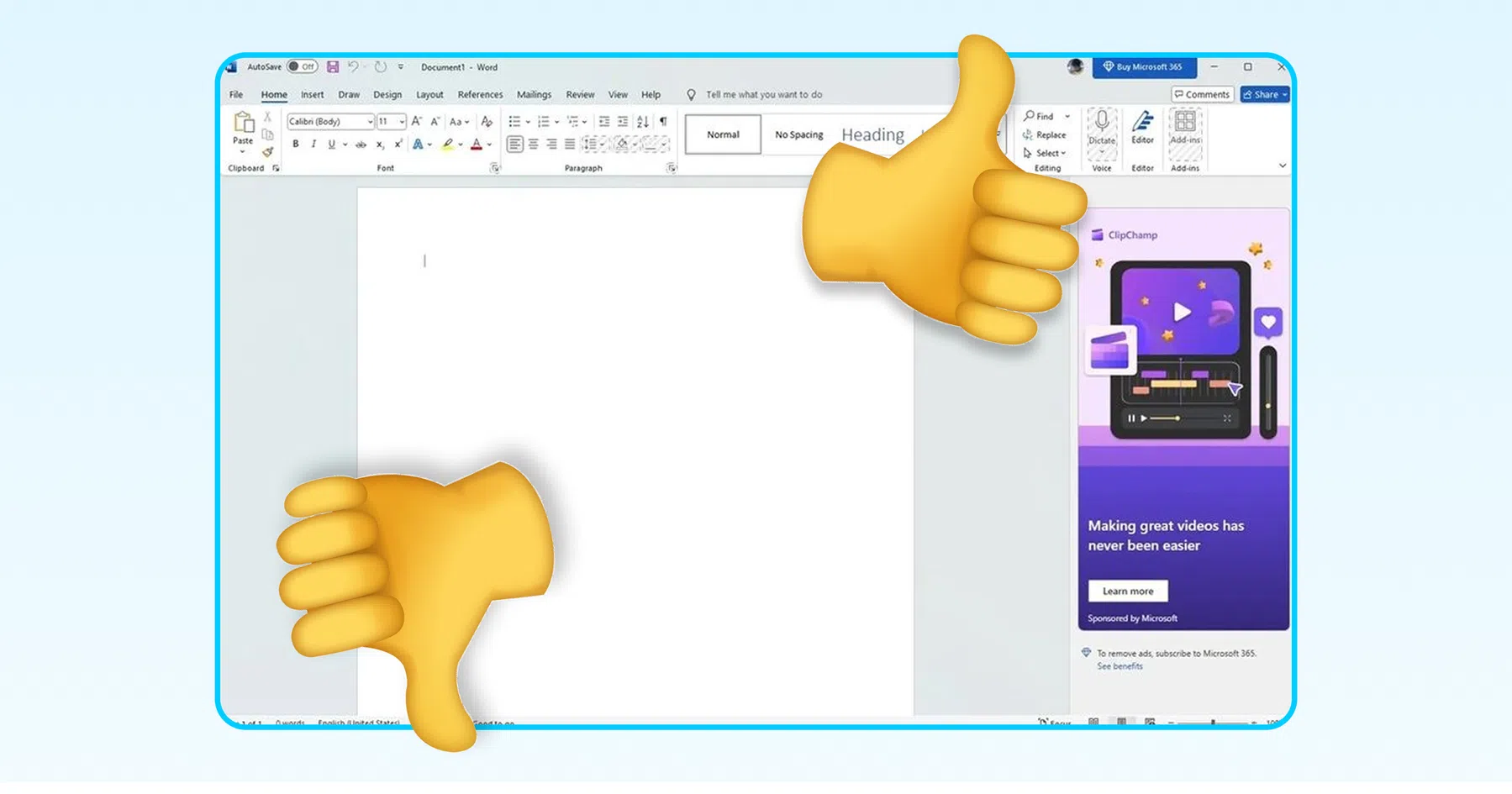Open the Add-ins grid icon

(1185, 122)
